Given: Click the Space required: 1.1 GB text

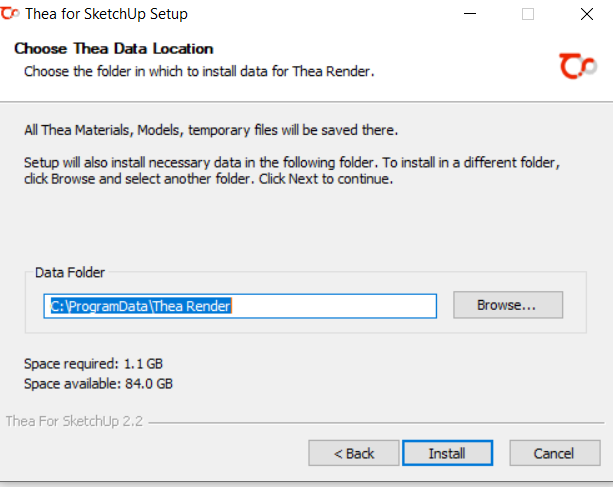Looking at the screenshot, I should (x=93, y=364).
